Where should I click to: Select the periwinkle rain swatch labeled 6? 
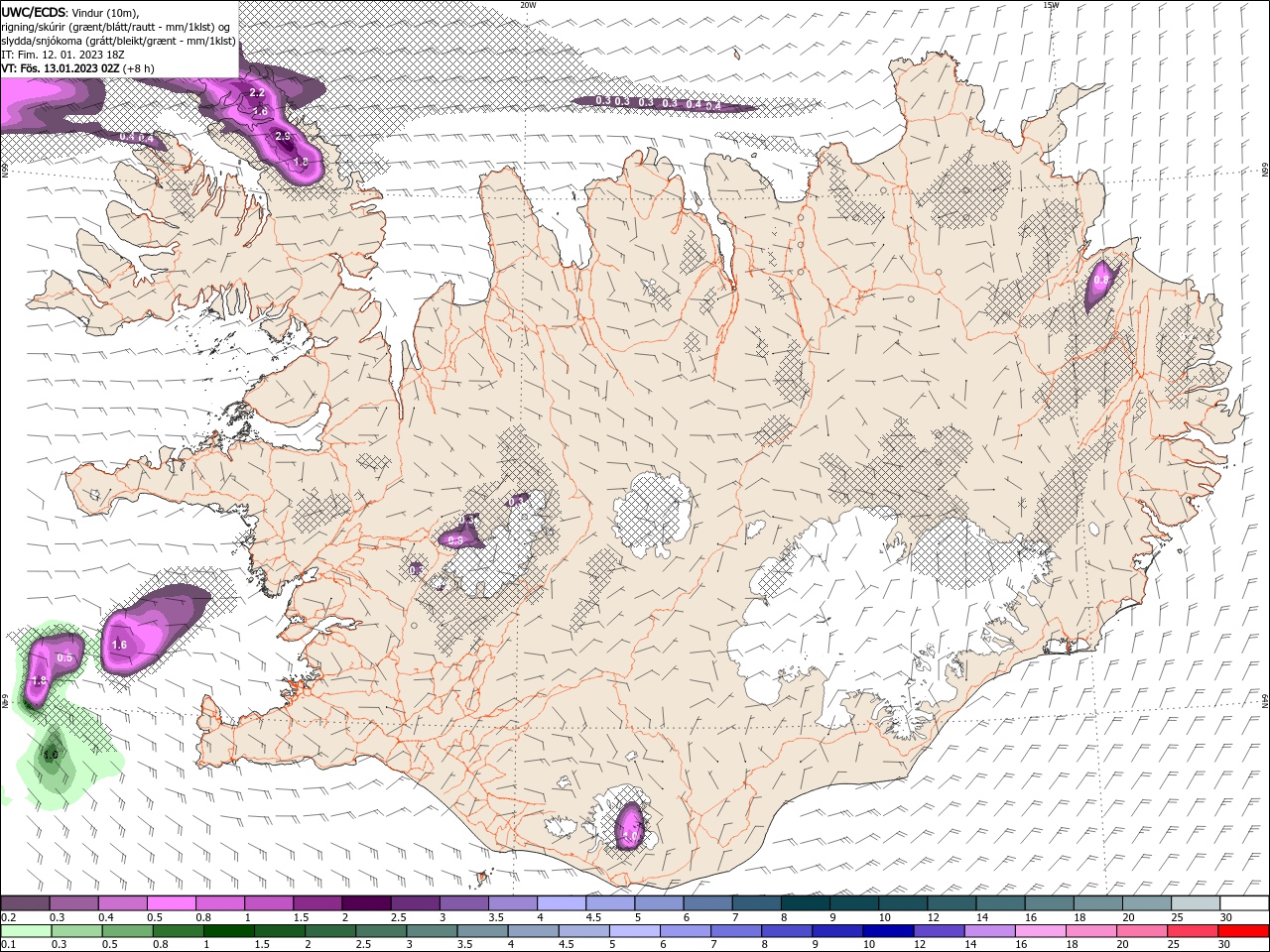[x=685, y=931]
